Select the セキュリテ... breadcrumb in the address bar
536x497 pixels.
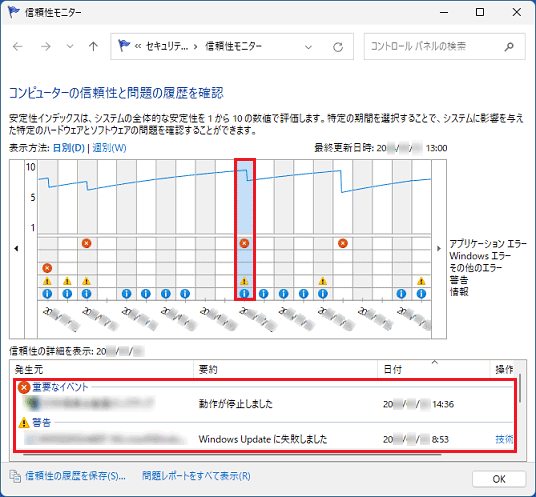coord(167,46)
